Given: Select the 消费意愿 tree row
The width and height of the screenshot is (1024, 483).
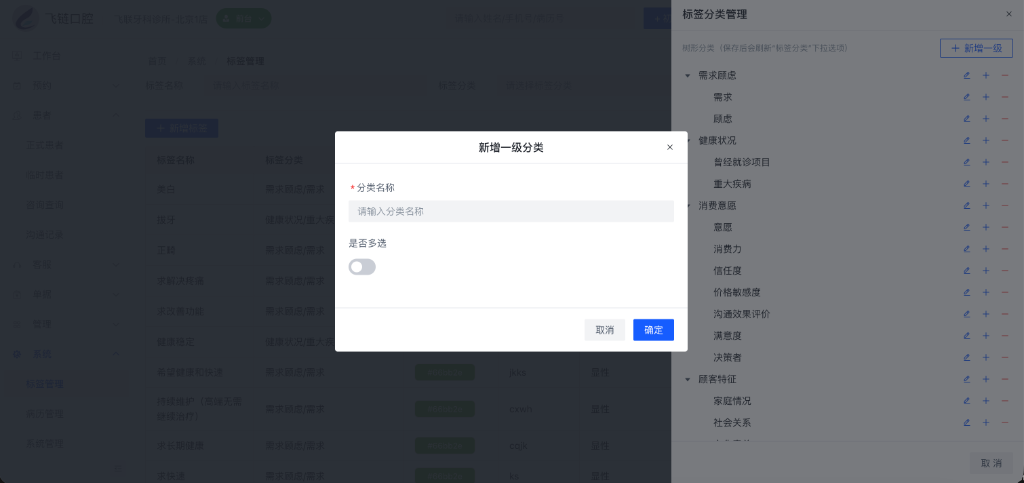Looking at the screenshot, I should [x=717, y=206].
